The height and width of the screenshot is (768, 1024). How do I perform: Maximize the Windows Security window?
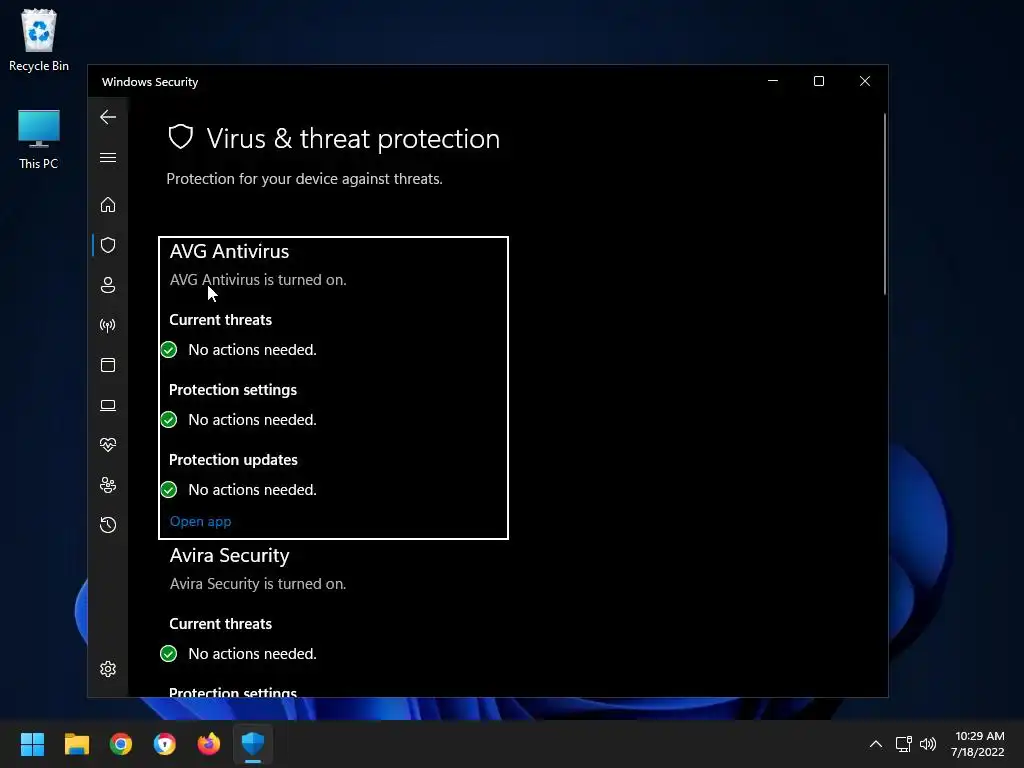click(819, 81)
